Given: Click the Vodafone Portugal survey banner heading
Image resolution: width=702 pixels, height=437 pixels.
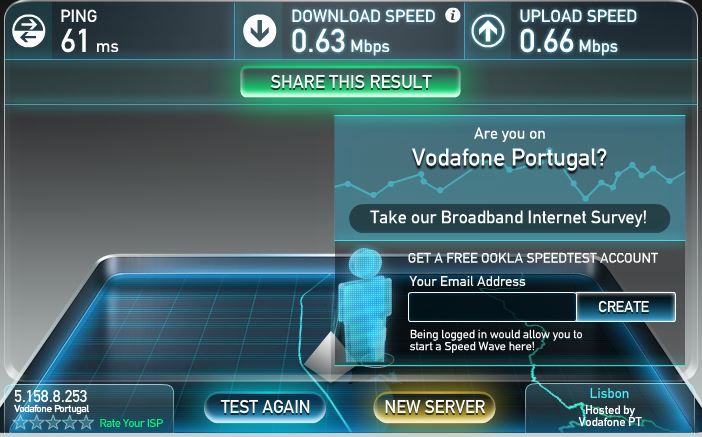Looking at the screenshot, I should tap(509, 158).
